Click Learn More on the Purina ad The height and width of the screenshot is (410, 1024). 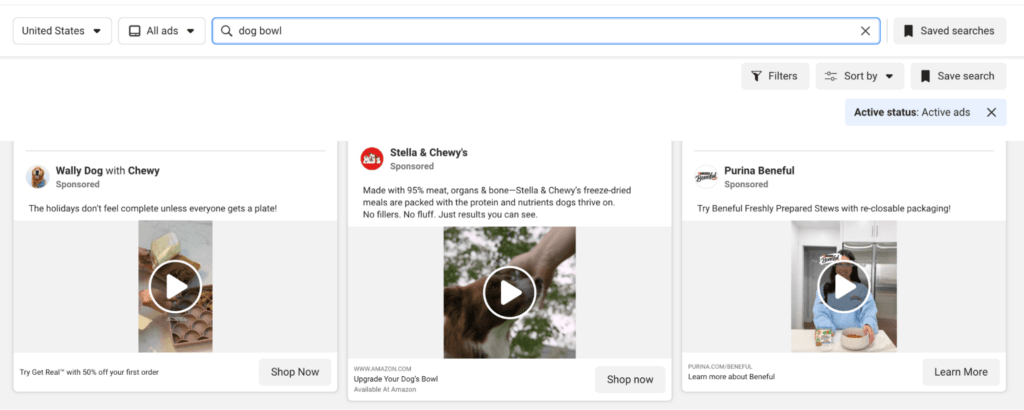tap(961, 372)
